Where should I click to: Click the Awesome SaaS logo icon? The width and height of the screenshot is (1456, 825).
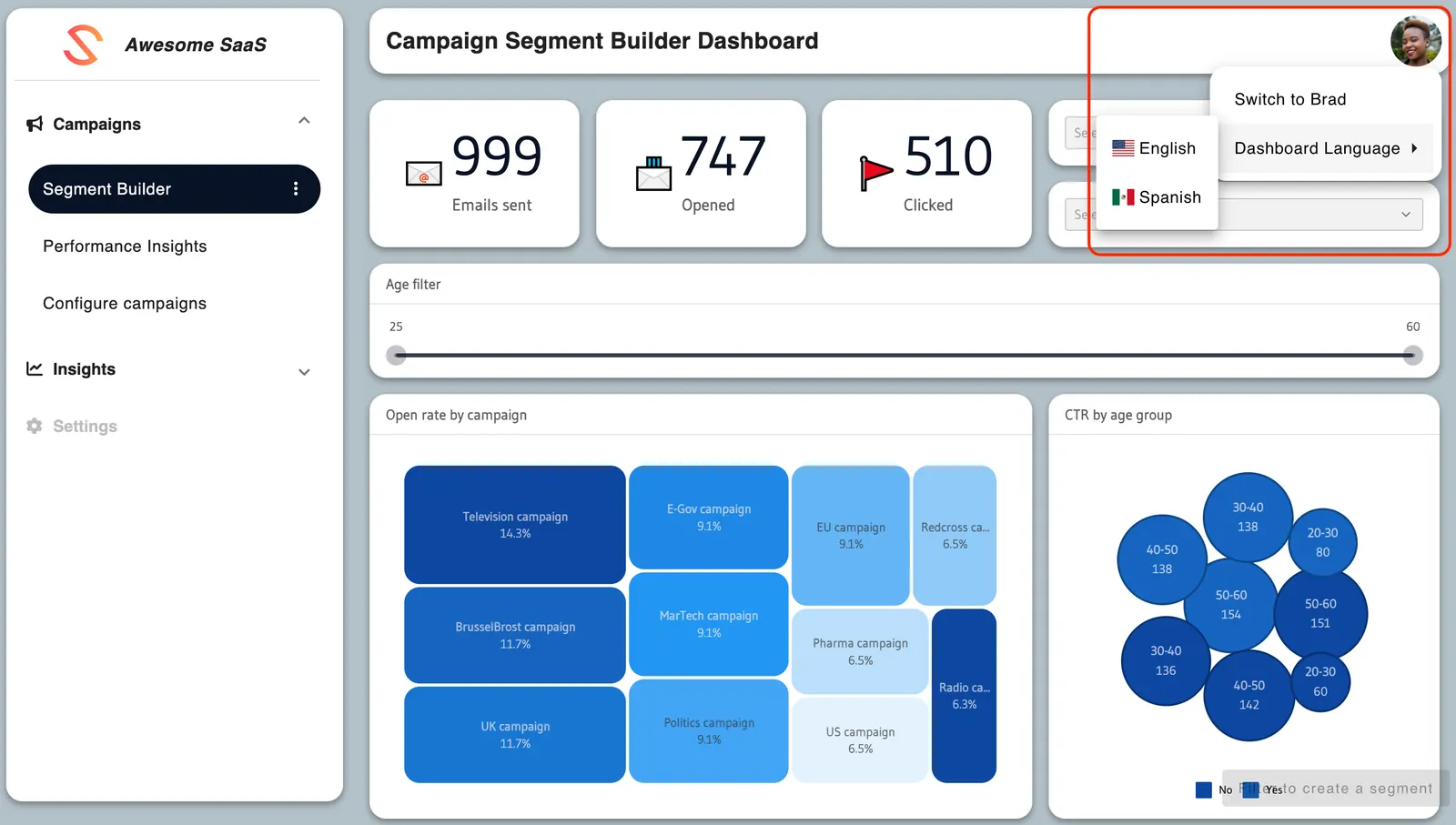(83, 45)
